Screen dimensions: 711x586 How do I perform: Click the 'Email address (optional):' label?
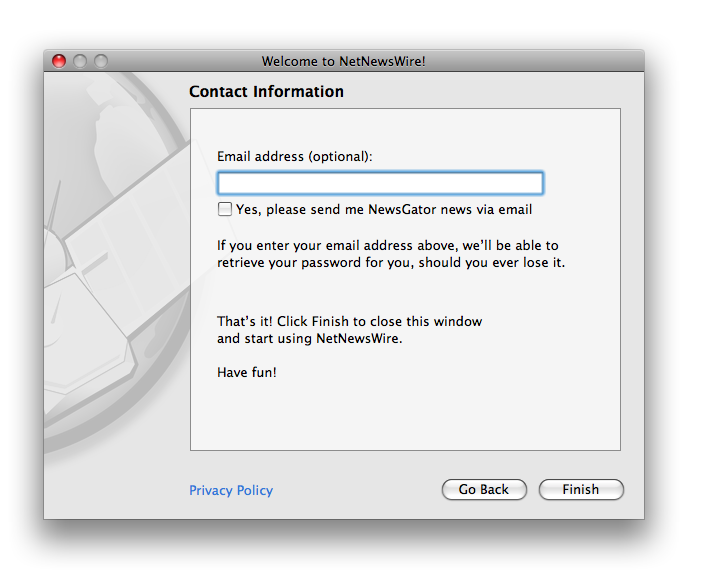(x=294, y=156)
